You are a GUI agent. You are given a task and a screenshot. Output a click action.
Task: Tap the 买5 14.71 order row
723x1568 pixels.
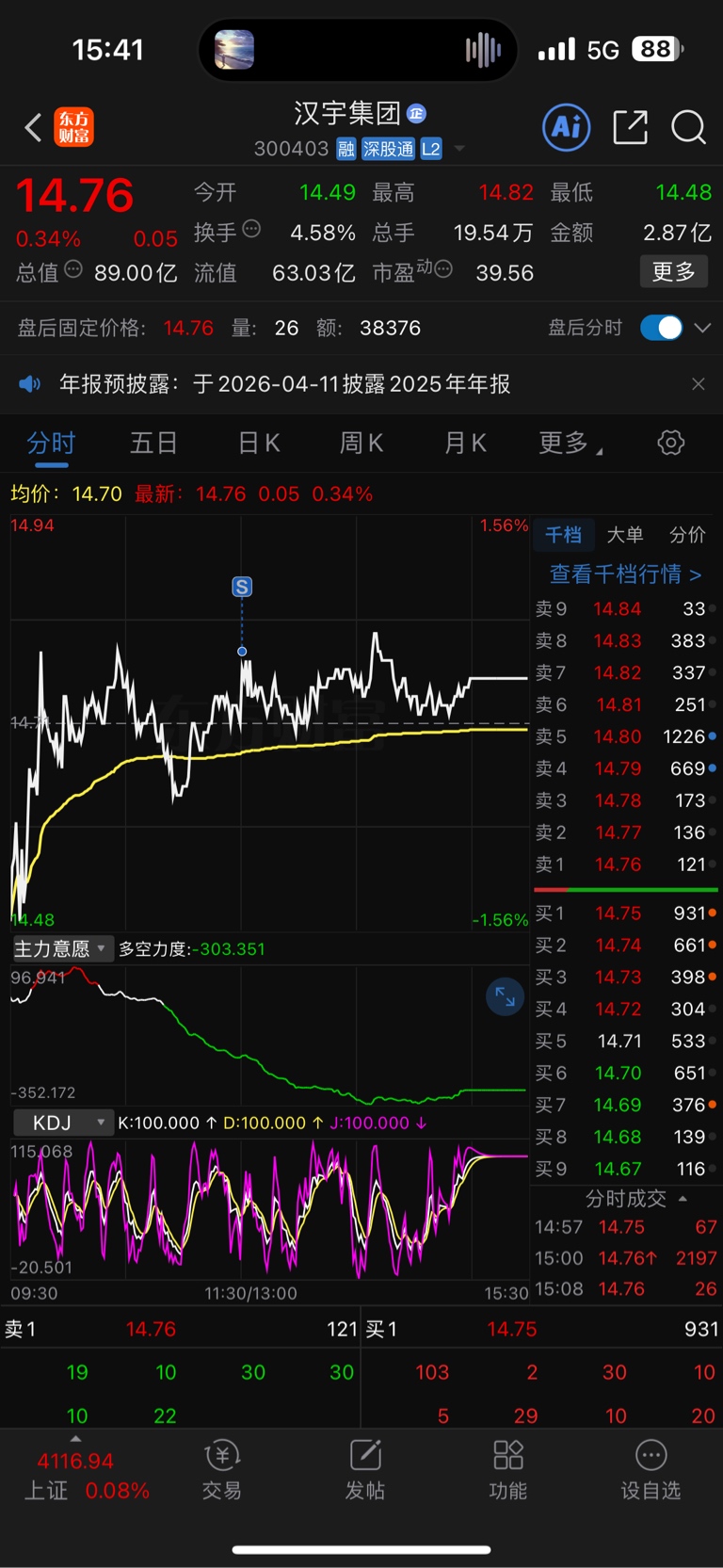tap(626, 1041)
